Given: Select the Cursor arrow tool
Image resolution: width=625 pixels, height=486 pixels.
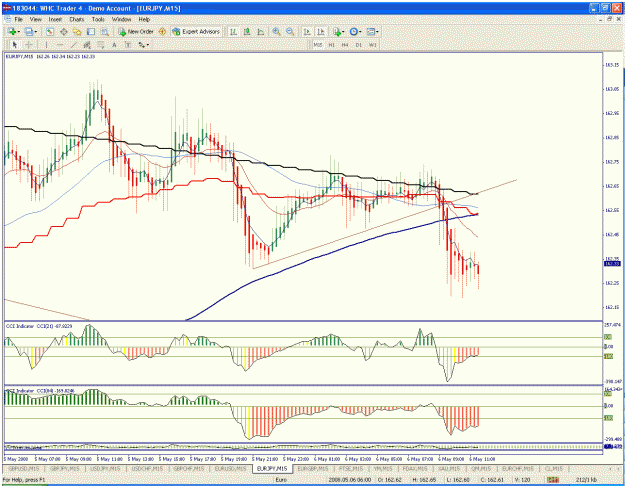Looking at the screenshot, I should coord(15,45).
